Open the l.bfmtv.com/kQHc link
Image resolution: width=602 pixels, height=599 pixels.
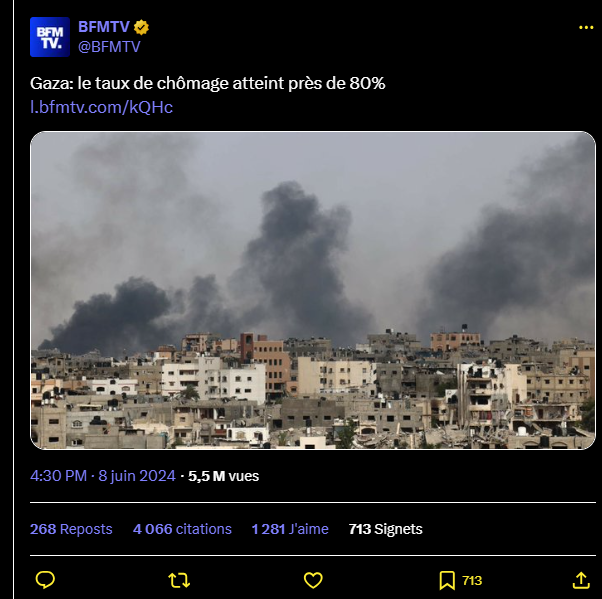click(x=101, y=107)
